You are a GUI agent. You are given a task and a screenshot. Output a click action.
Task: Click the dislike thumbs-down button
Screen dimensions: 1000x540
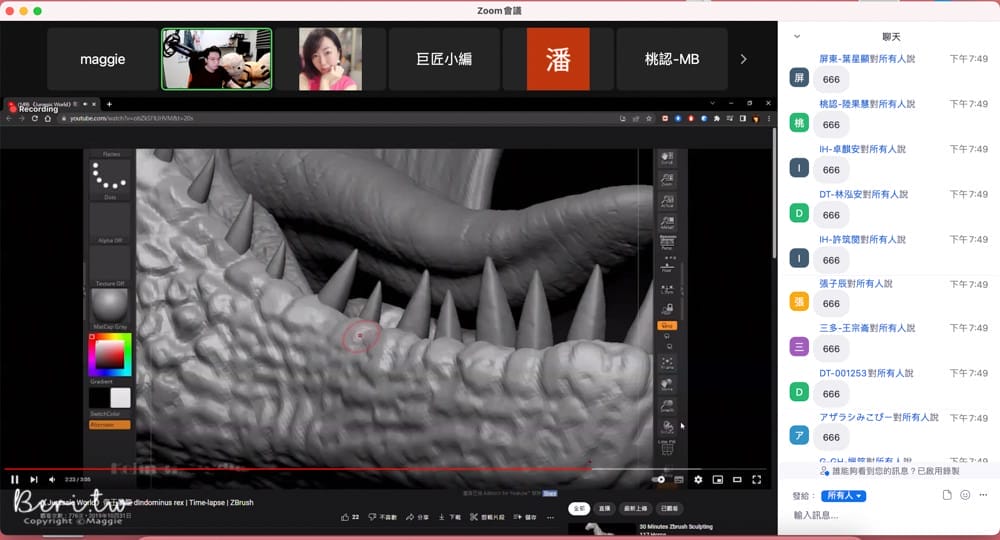pos(382,517)
